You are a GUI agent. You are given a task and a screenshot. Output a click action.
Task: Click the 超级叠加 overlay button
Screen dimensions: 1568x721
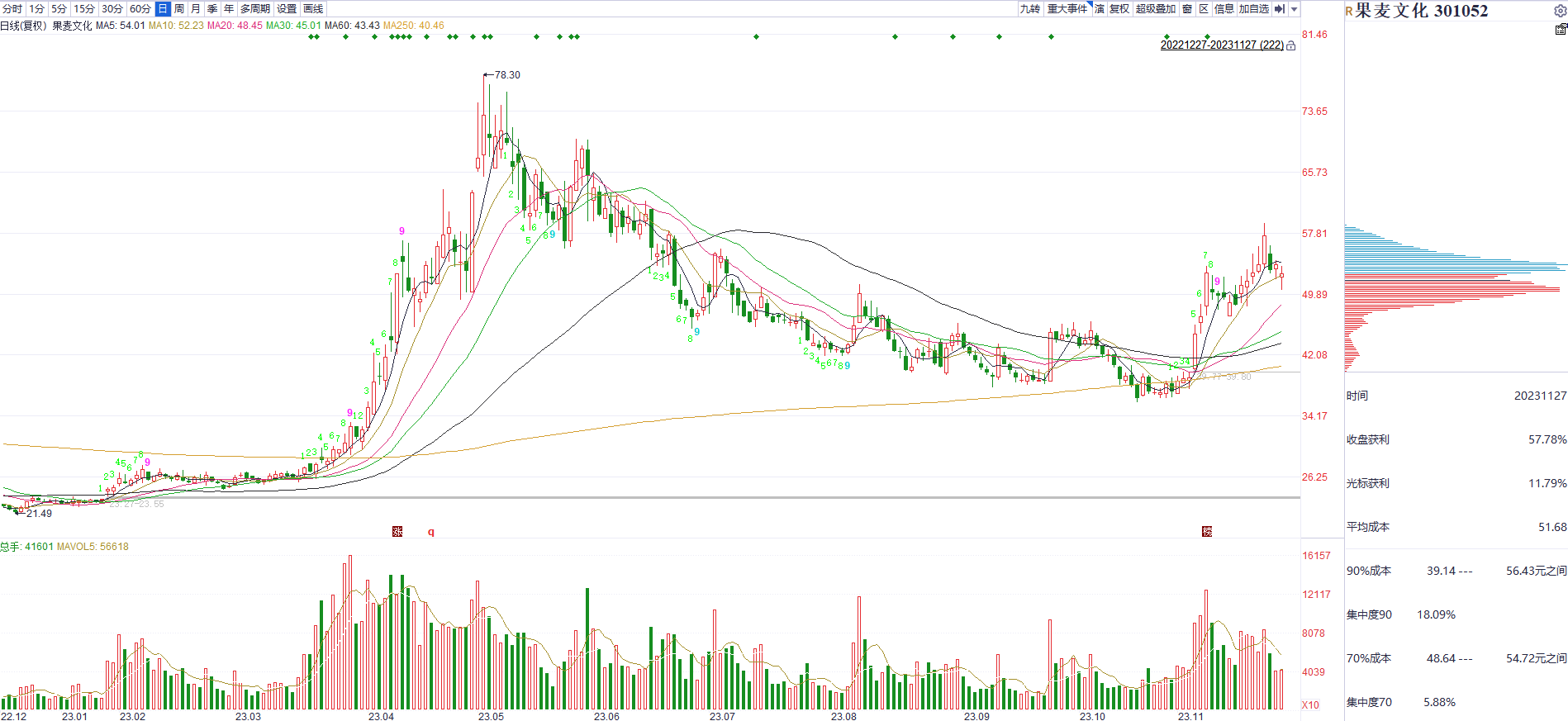(x=1156, y=8)
